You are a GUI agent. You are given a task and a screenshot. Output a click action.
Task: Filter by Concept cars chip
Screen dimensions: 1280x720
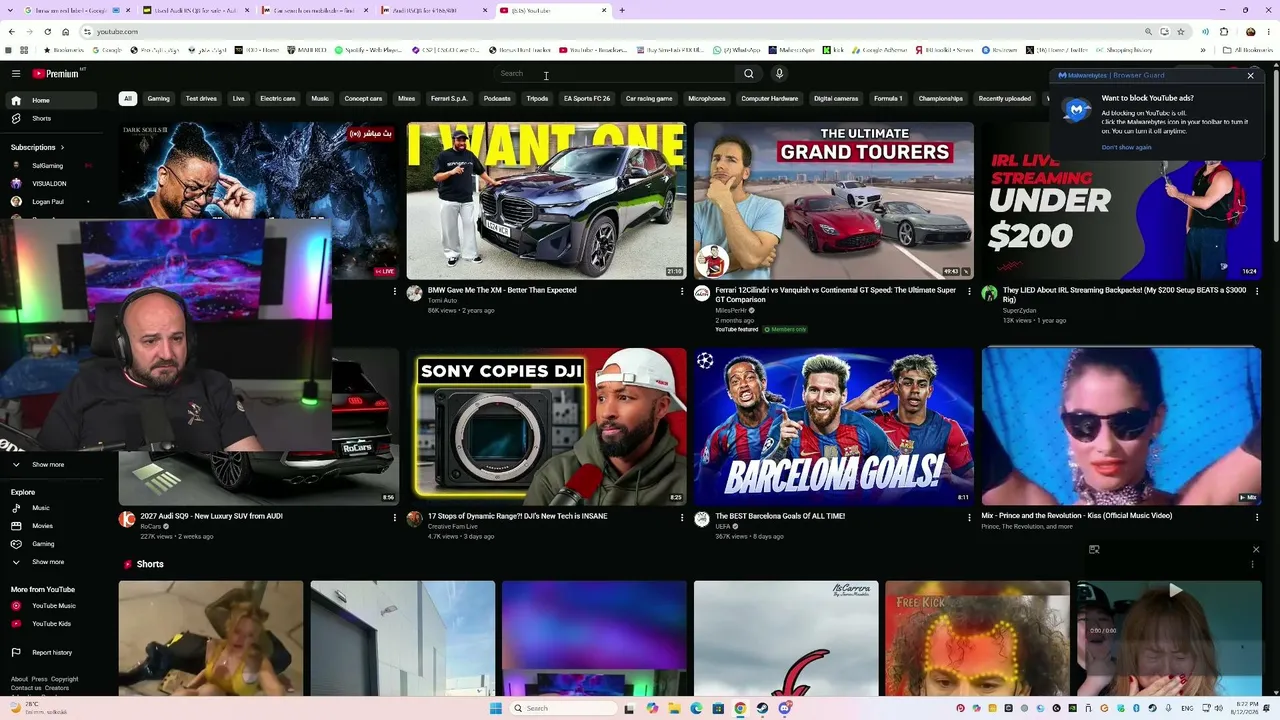pos(363,99)
